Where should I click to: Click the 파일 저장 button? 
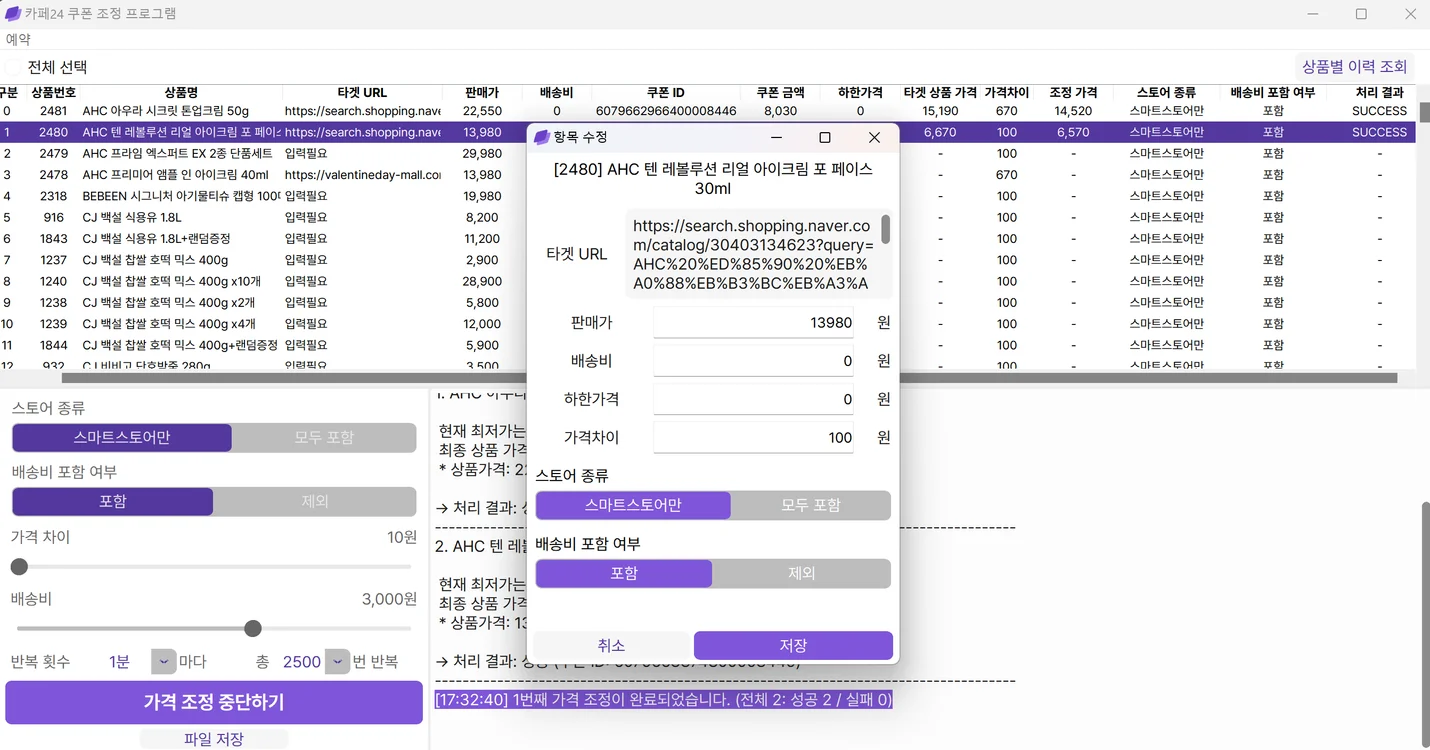click(x=214, y=739)
